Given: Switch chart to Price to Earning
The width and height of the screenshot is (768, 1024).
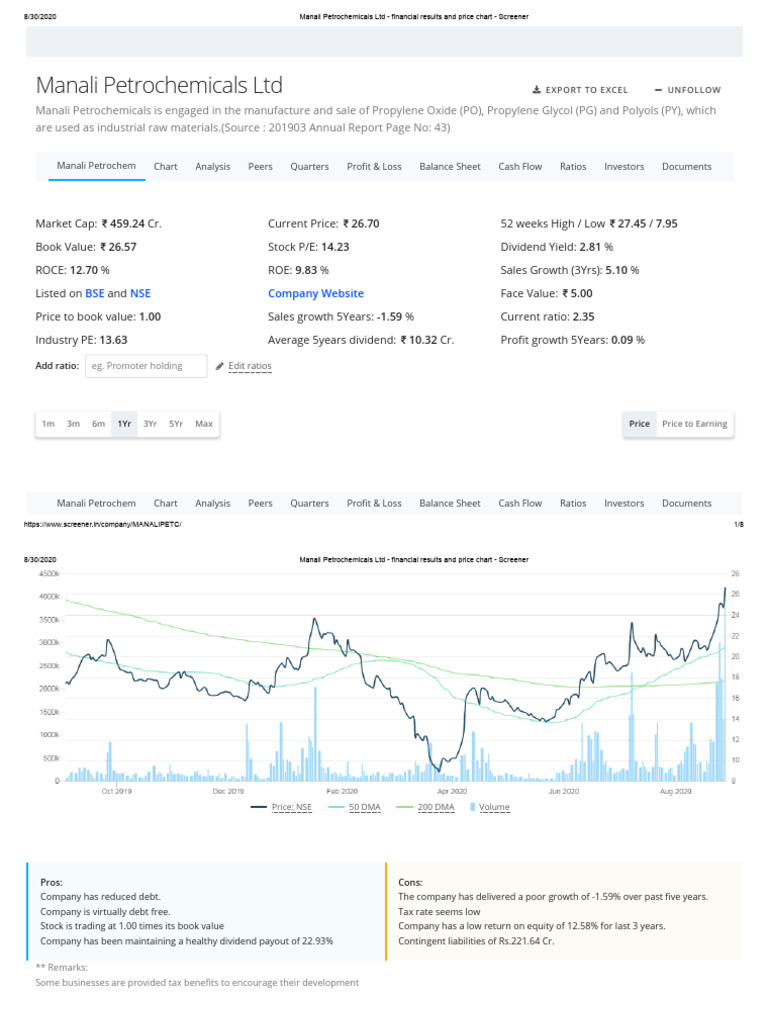Looking at the screenshot, I should (694, 424).
